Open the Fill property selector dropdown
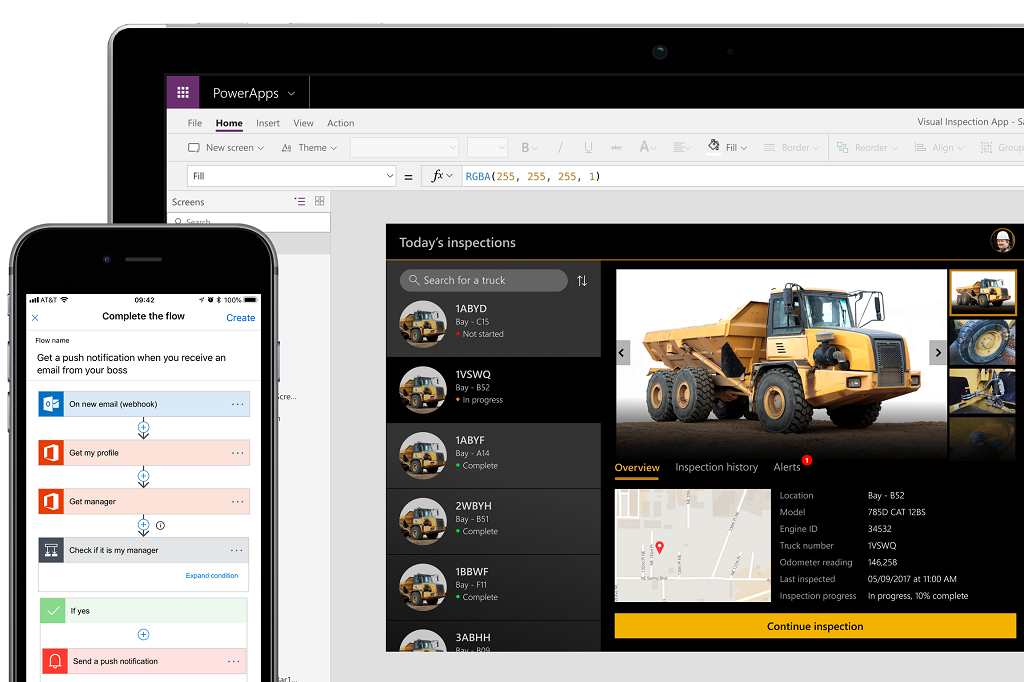Screen dimensions: 1024x682 coord(291,176)
